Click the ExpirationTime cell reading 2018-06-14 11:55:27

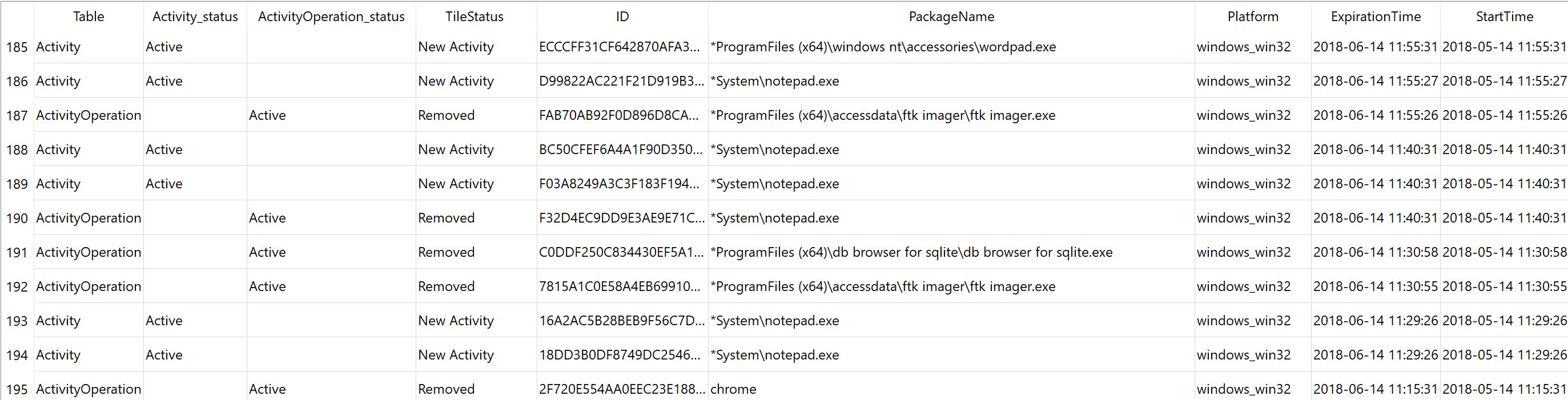coord(1375,82)
